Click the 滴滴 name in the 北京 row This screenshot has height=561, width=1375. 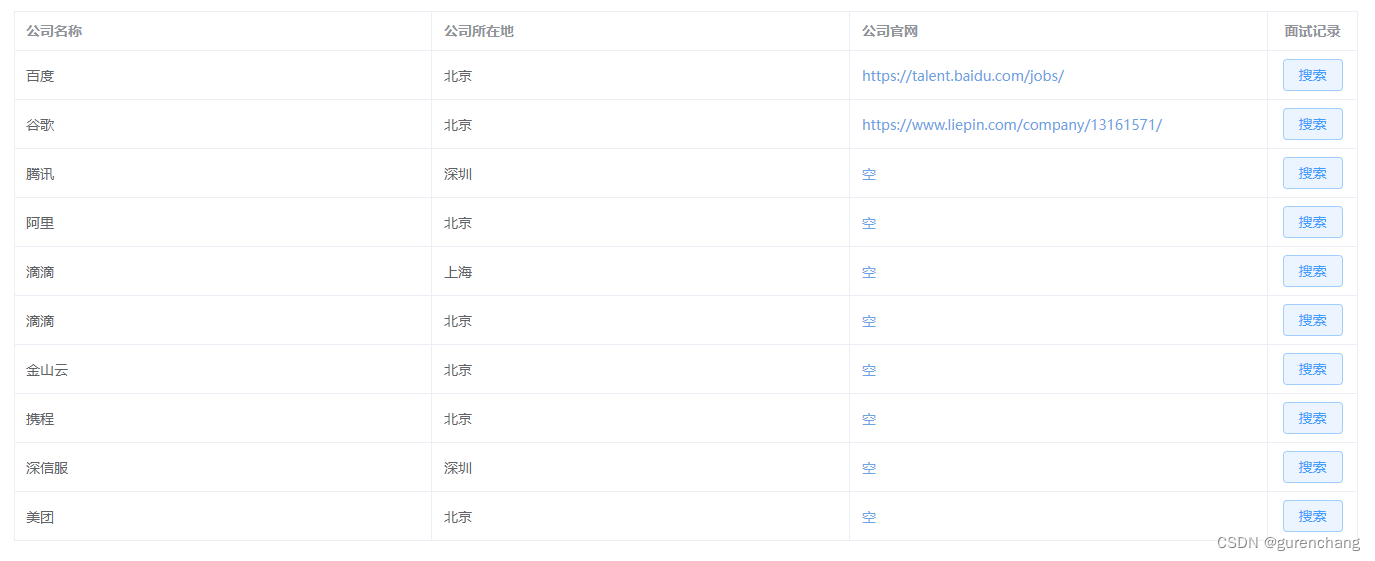point(40,321)
